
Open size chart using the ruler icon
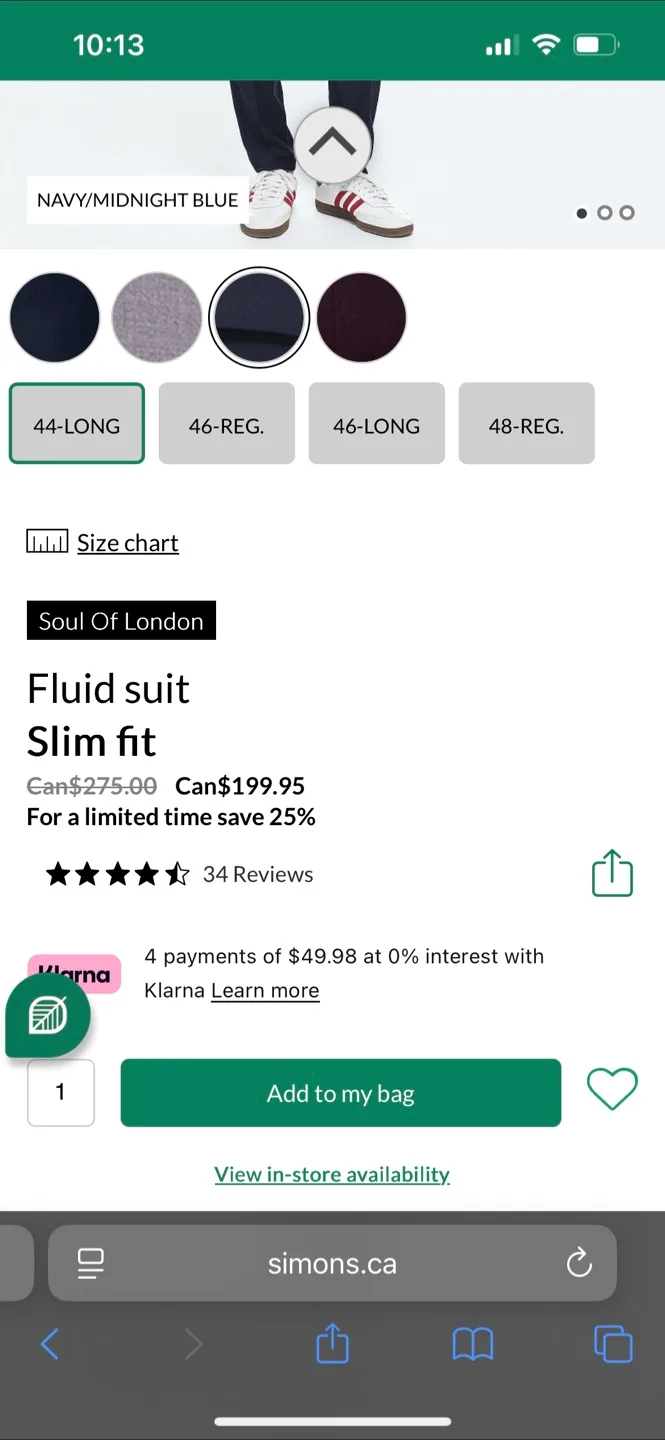coord(46,540)
